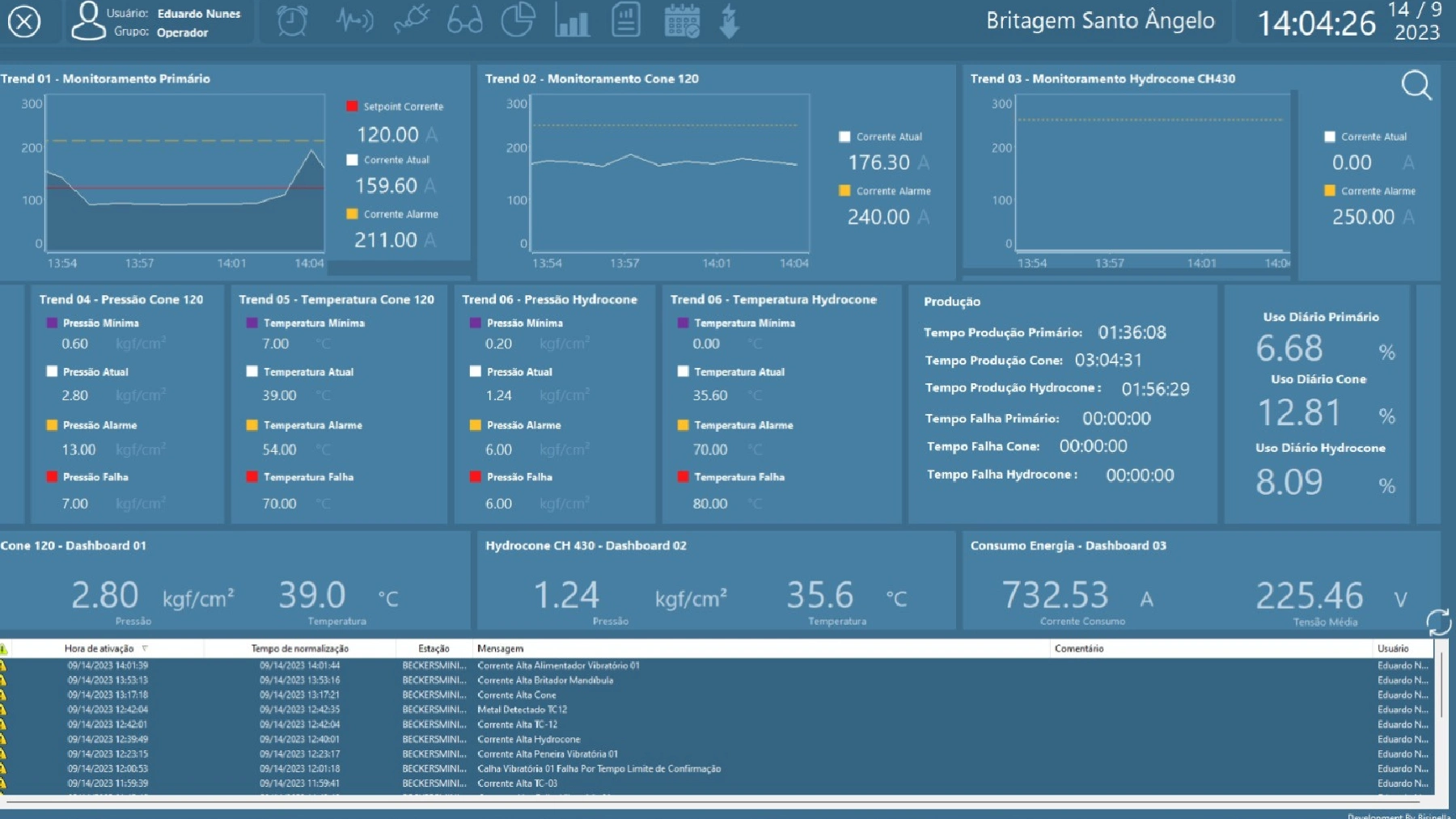The height and width of the screenshot is (819, 1456).
Task: Select Corrente Alta Britador Mandíbula alarm row
Action: (716, 680)
